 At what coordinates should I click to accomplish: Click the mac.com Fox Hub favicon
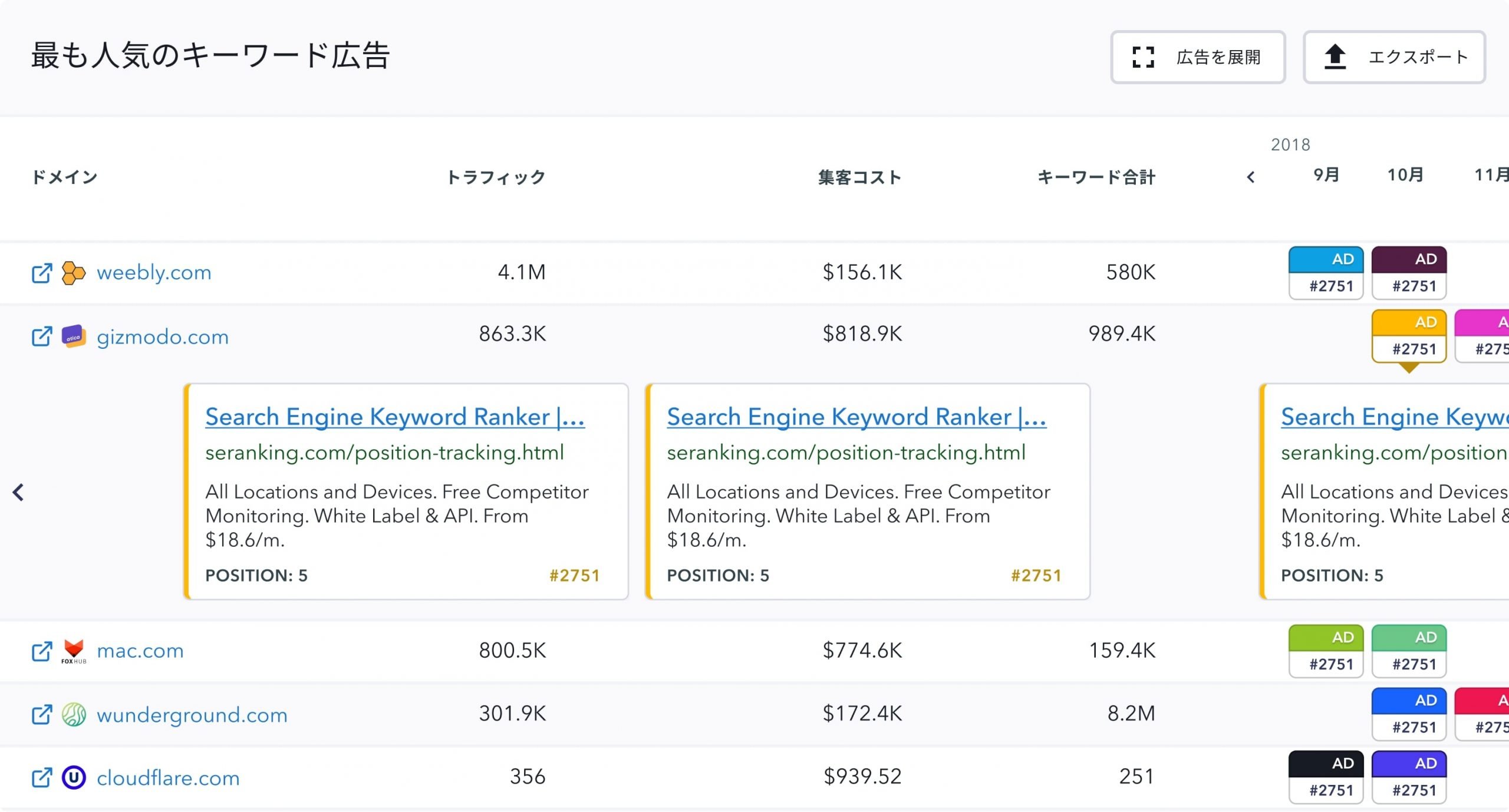[74, 651]
